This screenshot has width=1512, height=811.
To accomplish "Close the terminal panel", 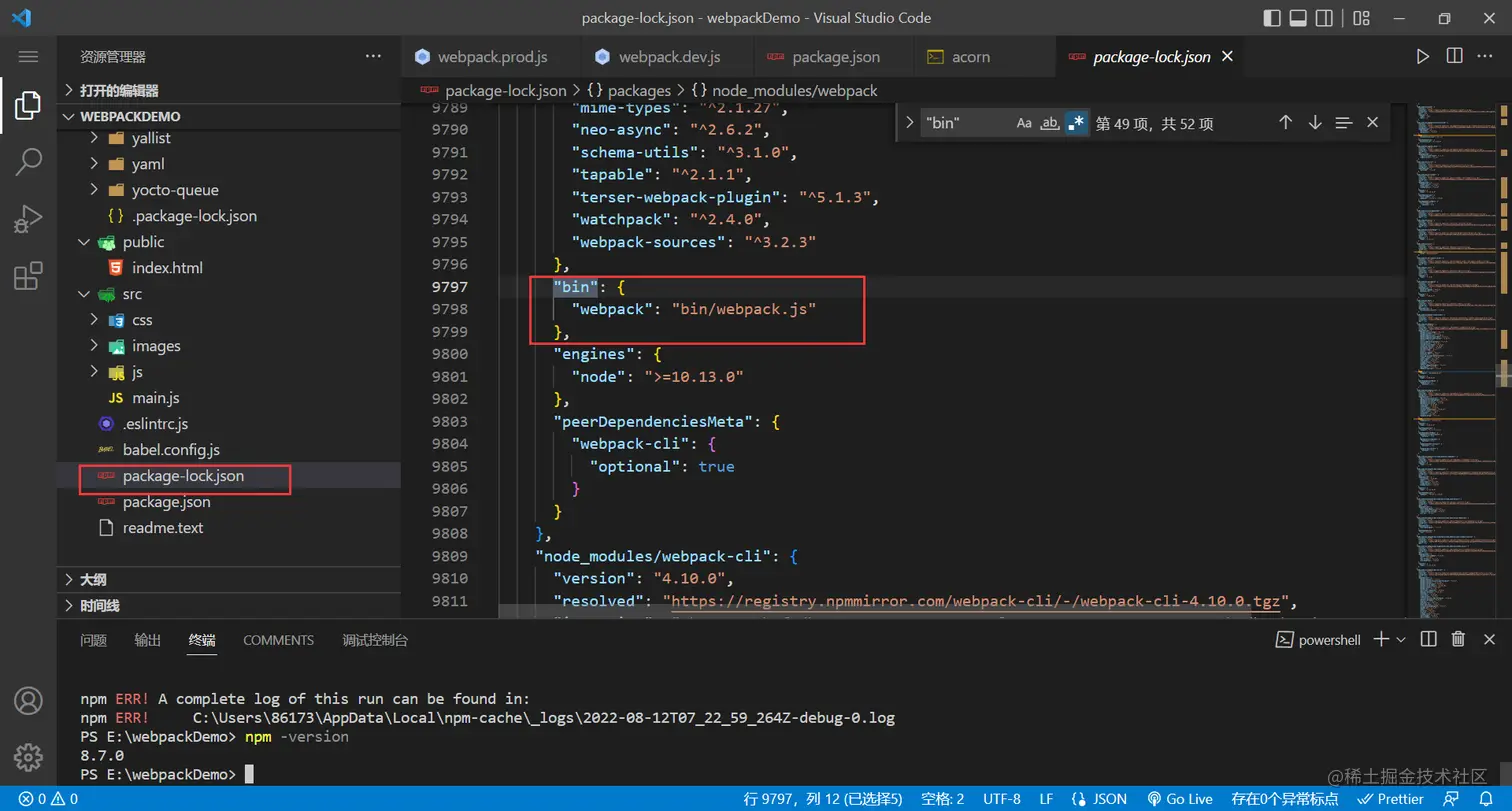I will 1489,639.
